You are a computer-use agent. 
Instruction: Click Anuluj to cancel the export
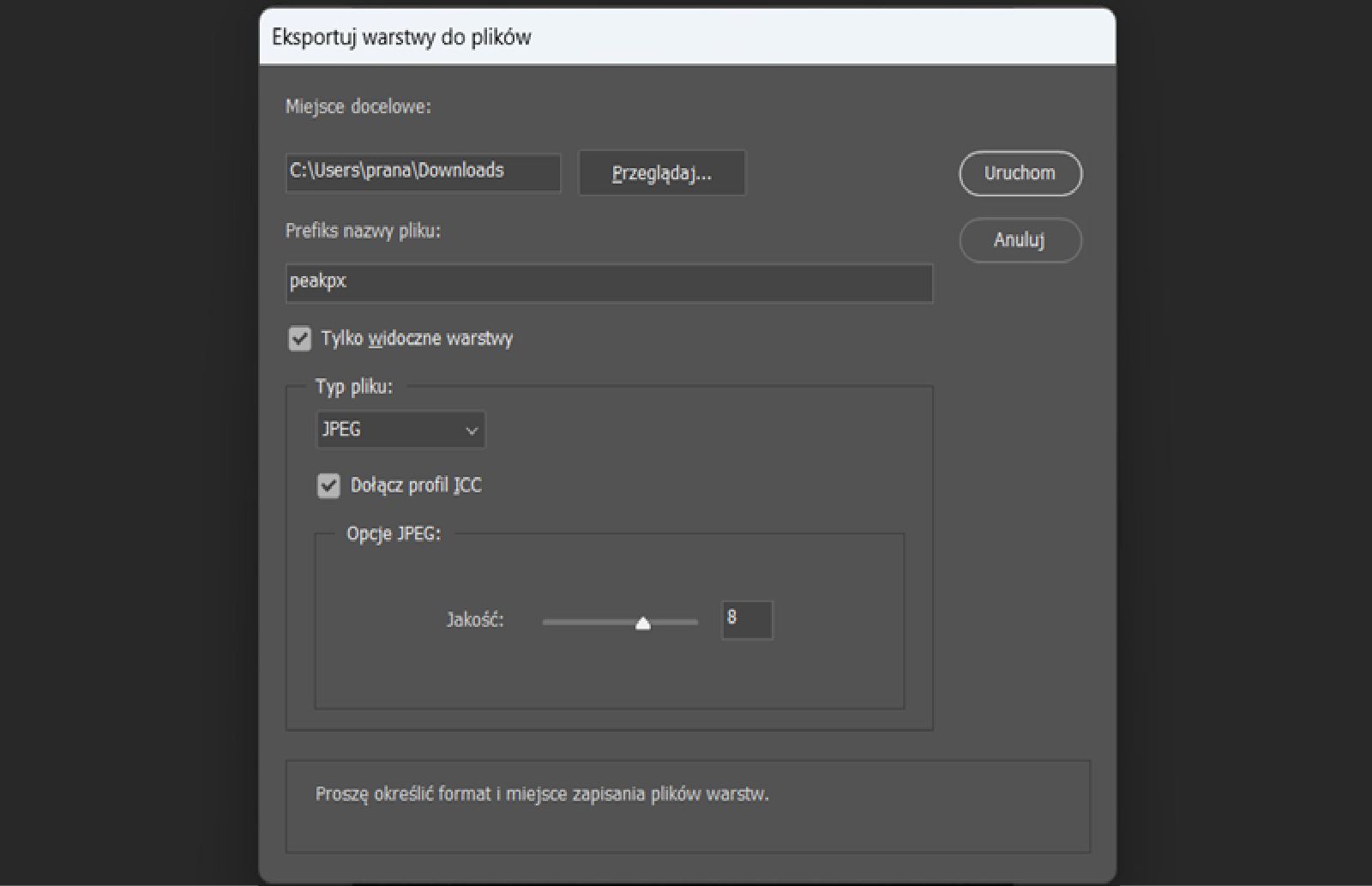click(x=1020, y=240)
